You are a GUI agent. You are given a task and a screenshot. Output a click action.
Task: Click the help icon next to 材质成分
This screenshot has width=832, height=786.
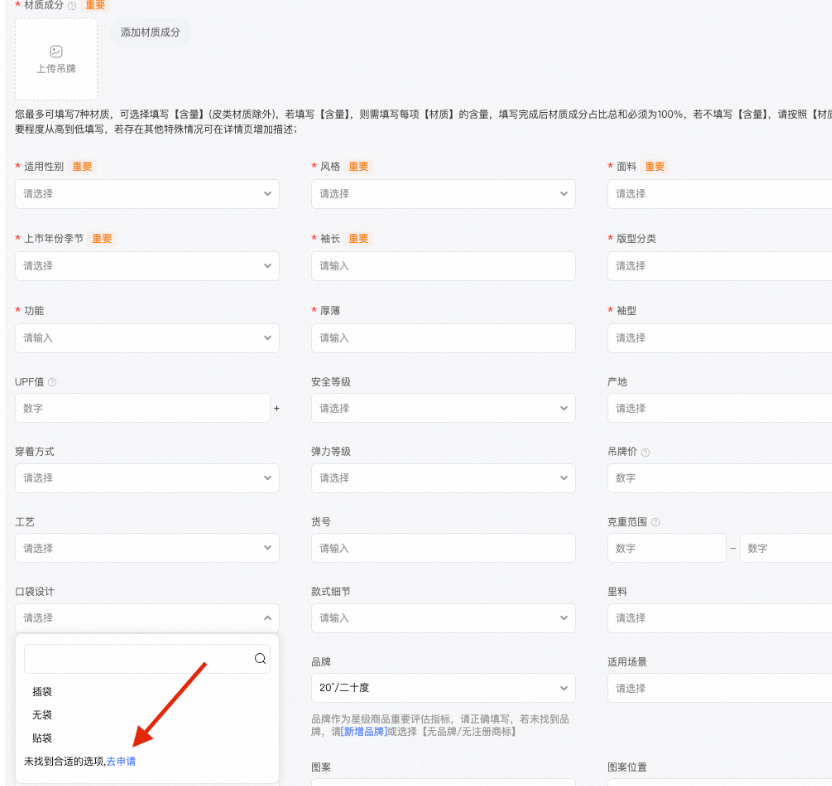pos(72,5)
